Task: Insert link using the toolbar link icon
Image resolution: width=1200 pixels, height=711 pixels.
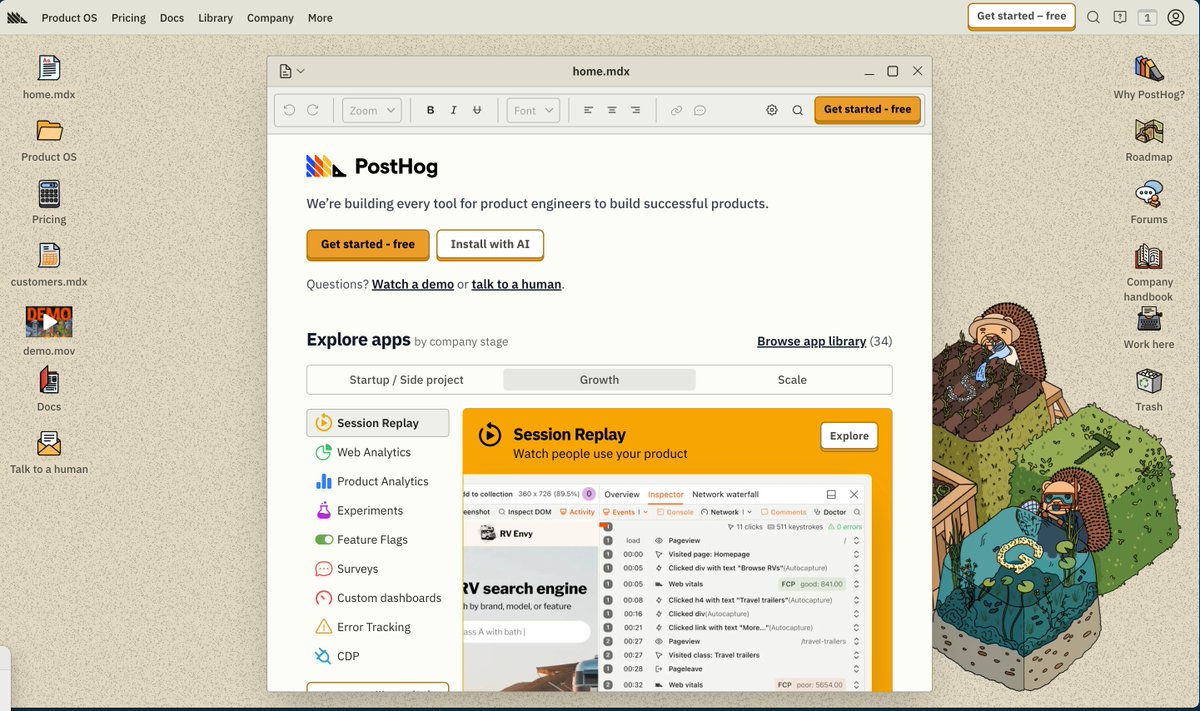Action: tap(677, 110)
